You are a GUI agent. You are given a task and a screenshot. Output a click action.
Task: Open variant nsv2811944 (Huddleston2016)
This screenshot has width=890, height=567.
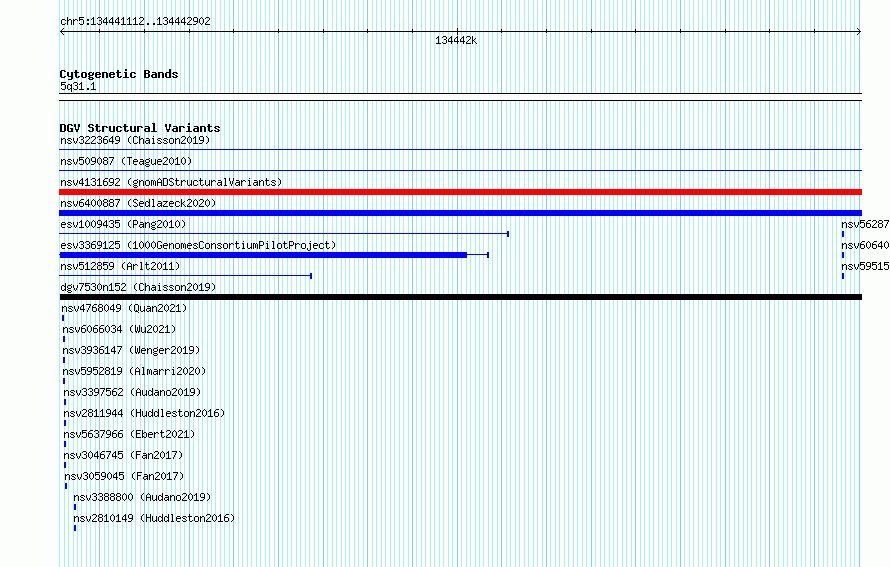144,413
